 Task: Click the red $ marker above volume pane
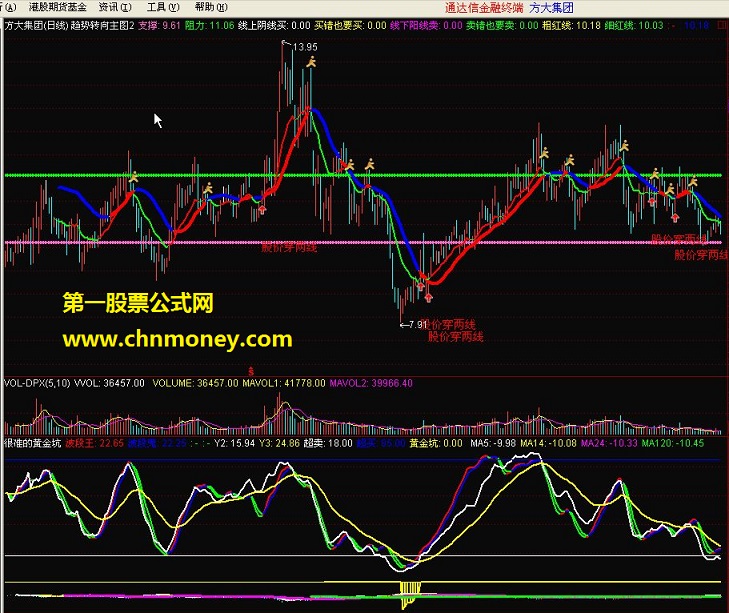tap(251, 371)
